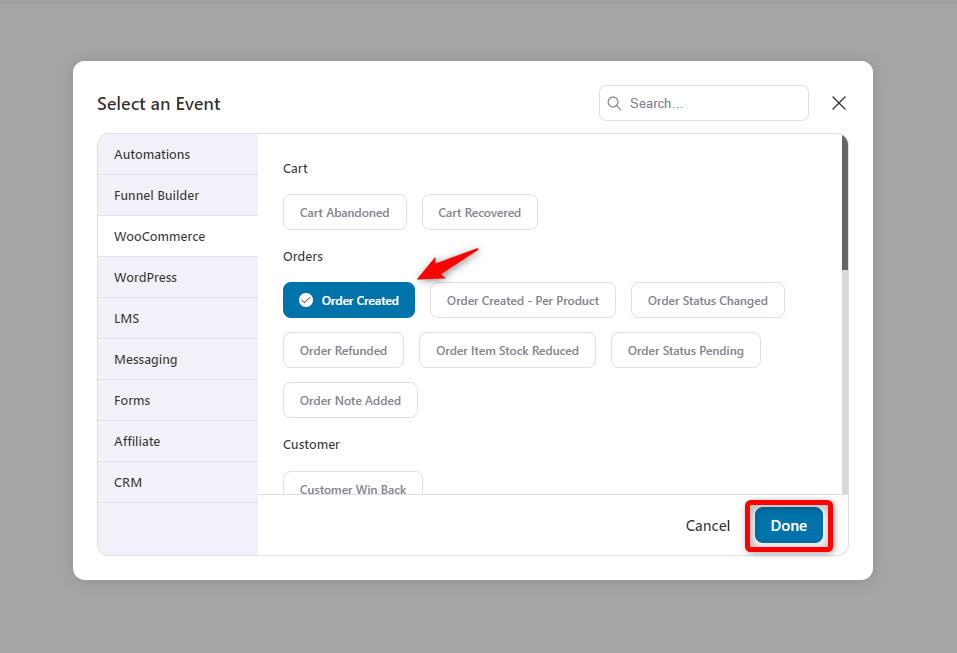Open the Messaging tab
This screenshot has width=957, height=653.
(178, 359)
